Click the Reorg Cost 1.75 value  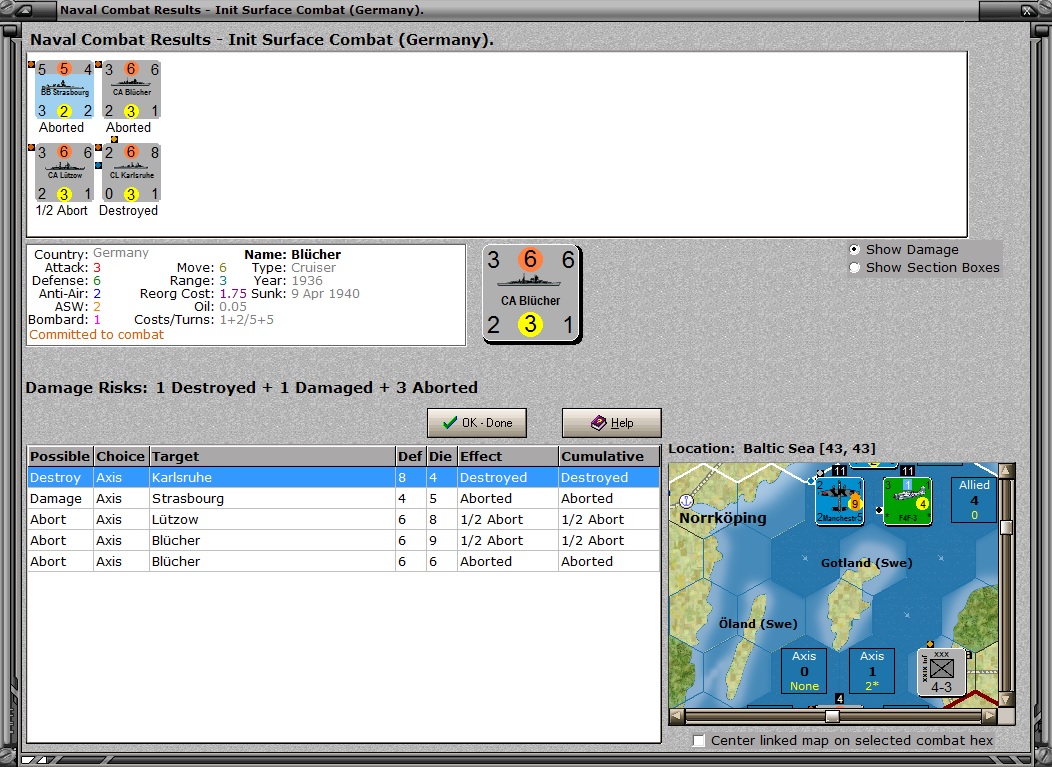click(x=233, y=294)
